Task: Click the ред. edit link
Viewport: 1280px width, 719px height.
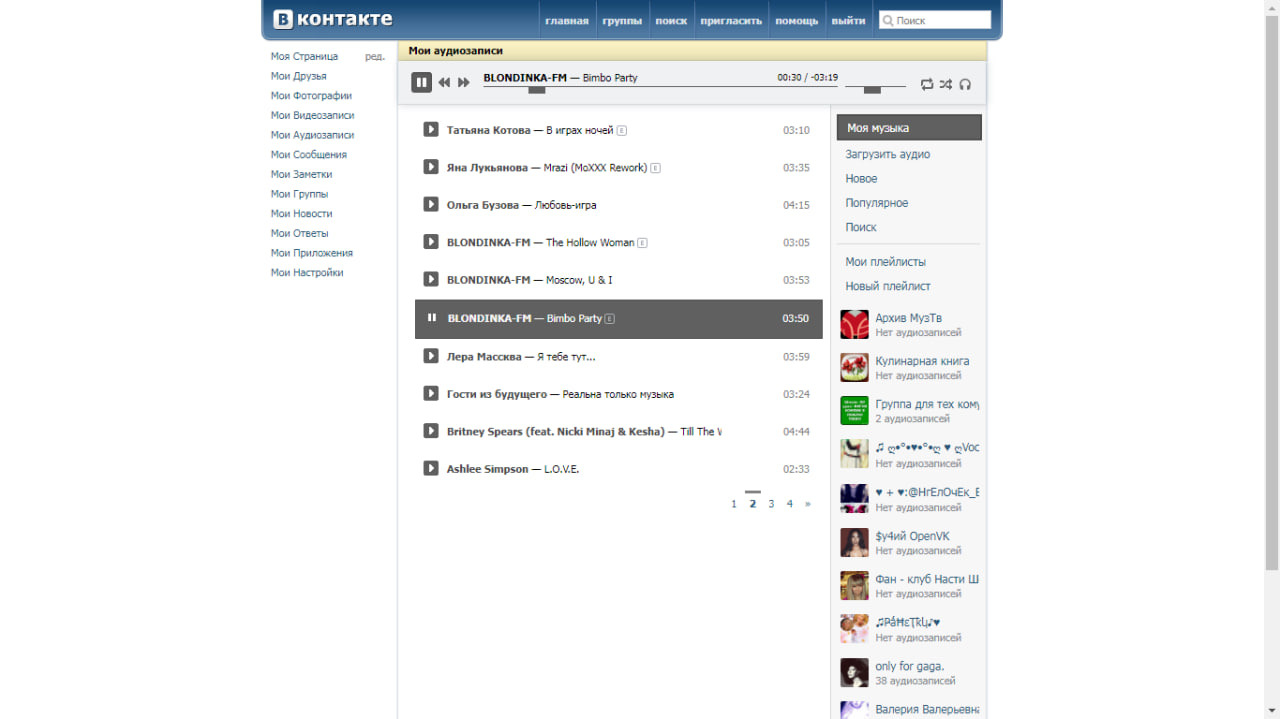Action: coord(375,57)
